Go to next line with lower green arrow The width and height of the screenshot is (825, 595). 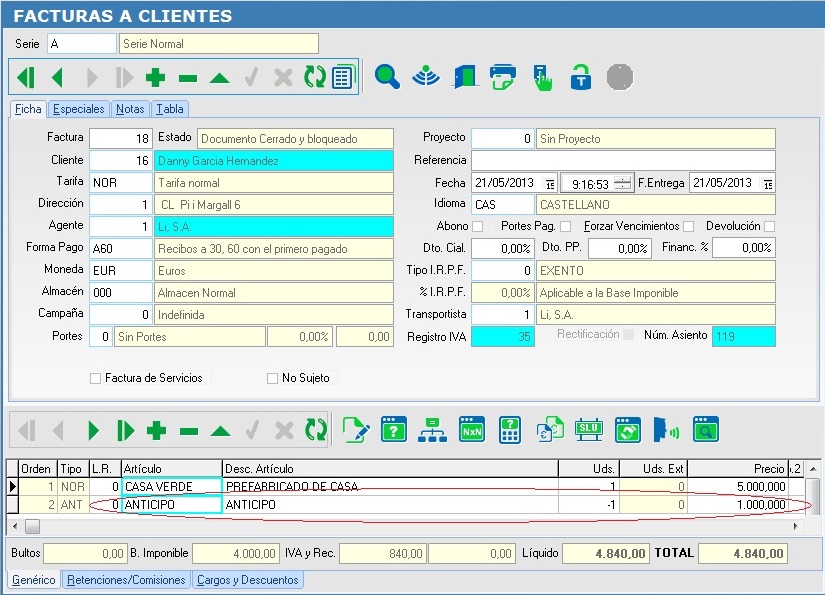93,431
